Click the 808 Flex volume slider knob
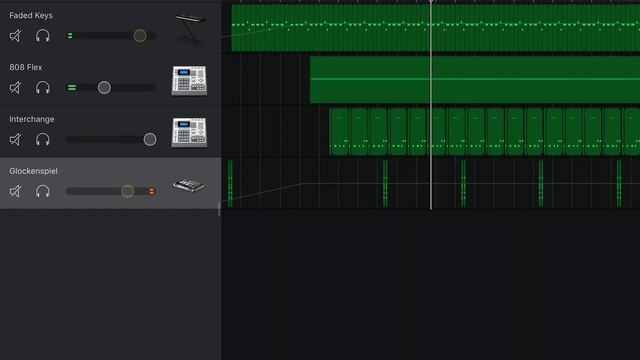 click(104, 87)
